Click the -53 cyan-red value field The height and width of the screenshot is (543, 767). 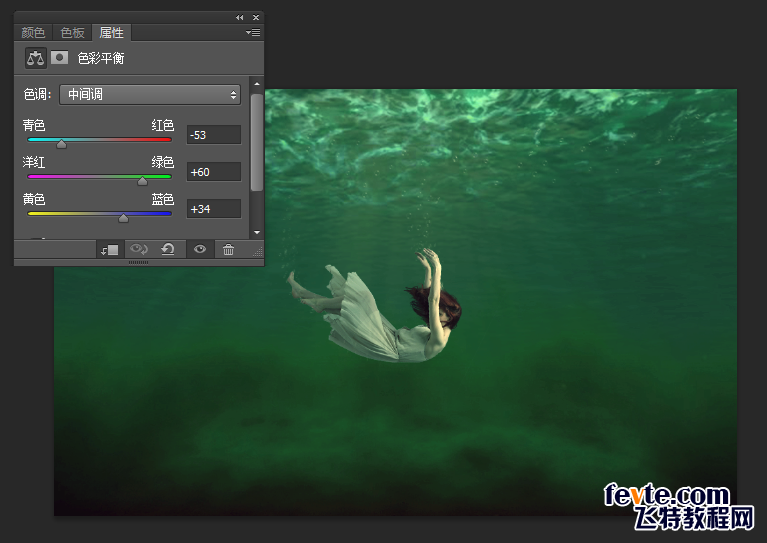point(214,135)
